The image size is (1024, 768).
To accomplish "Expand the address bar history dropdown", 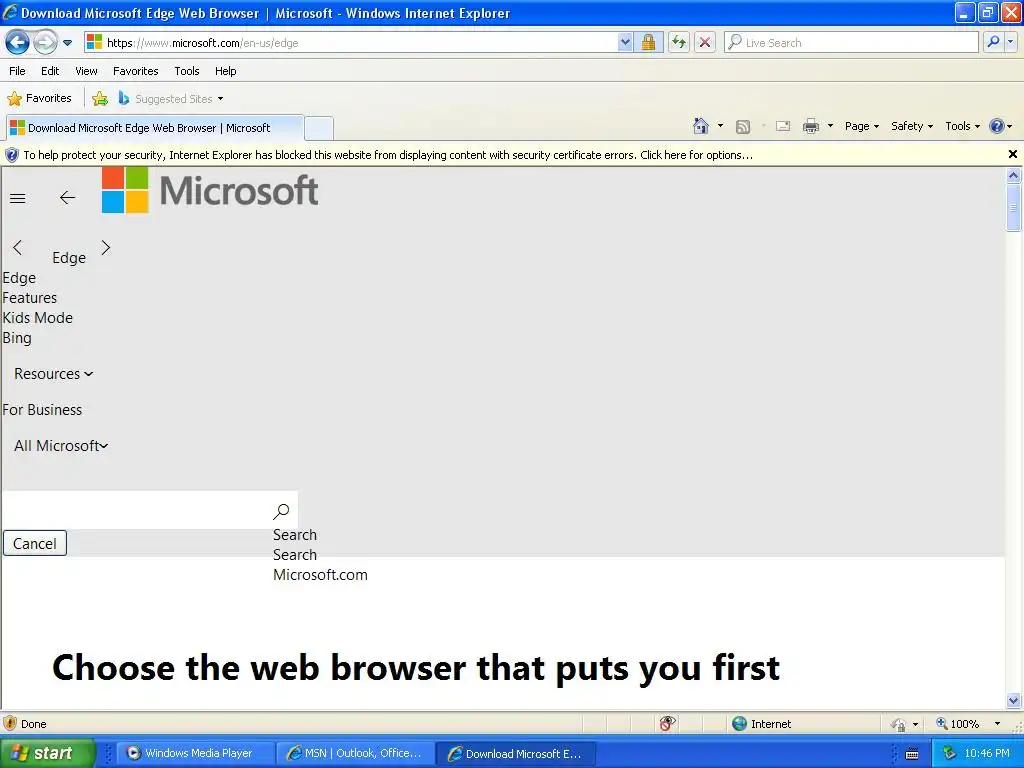I will [x=625, y=43].
